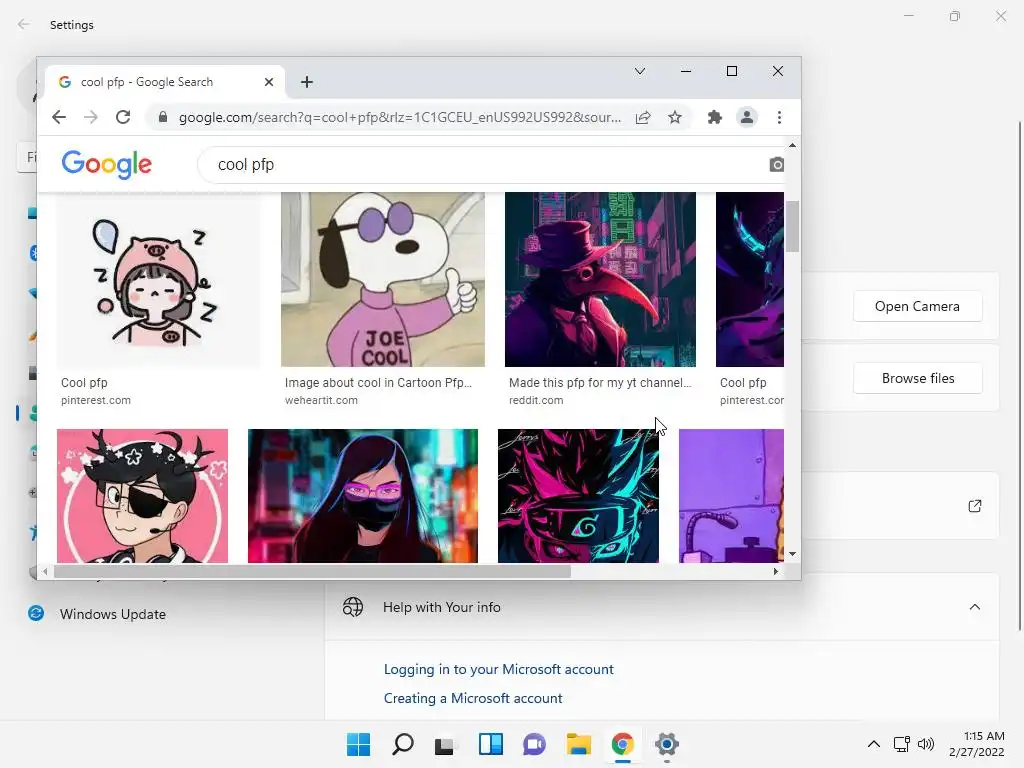
Task: Open Task View from the taskbar
Action: coord(445,744)
